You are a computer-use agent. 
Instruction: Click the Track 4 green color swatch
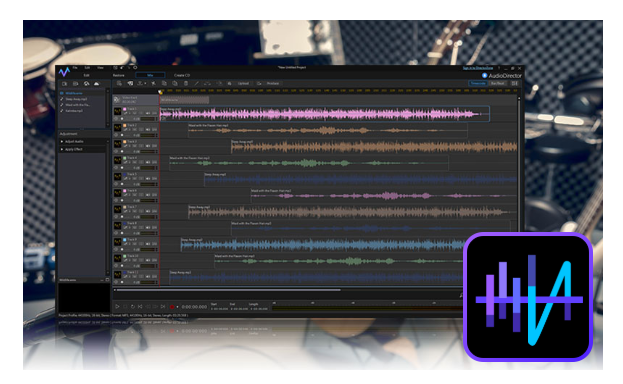125,158
